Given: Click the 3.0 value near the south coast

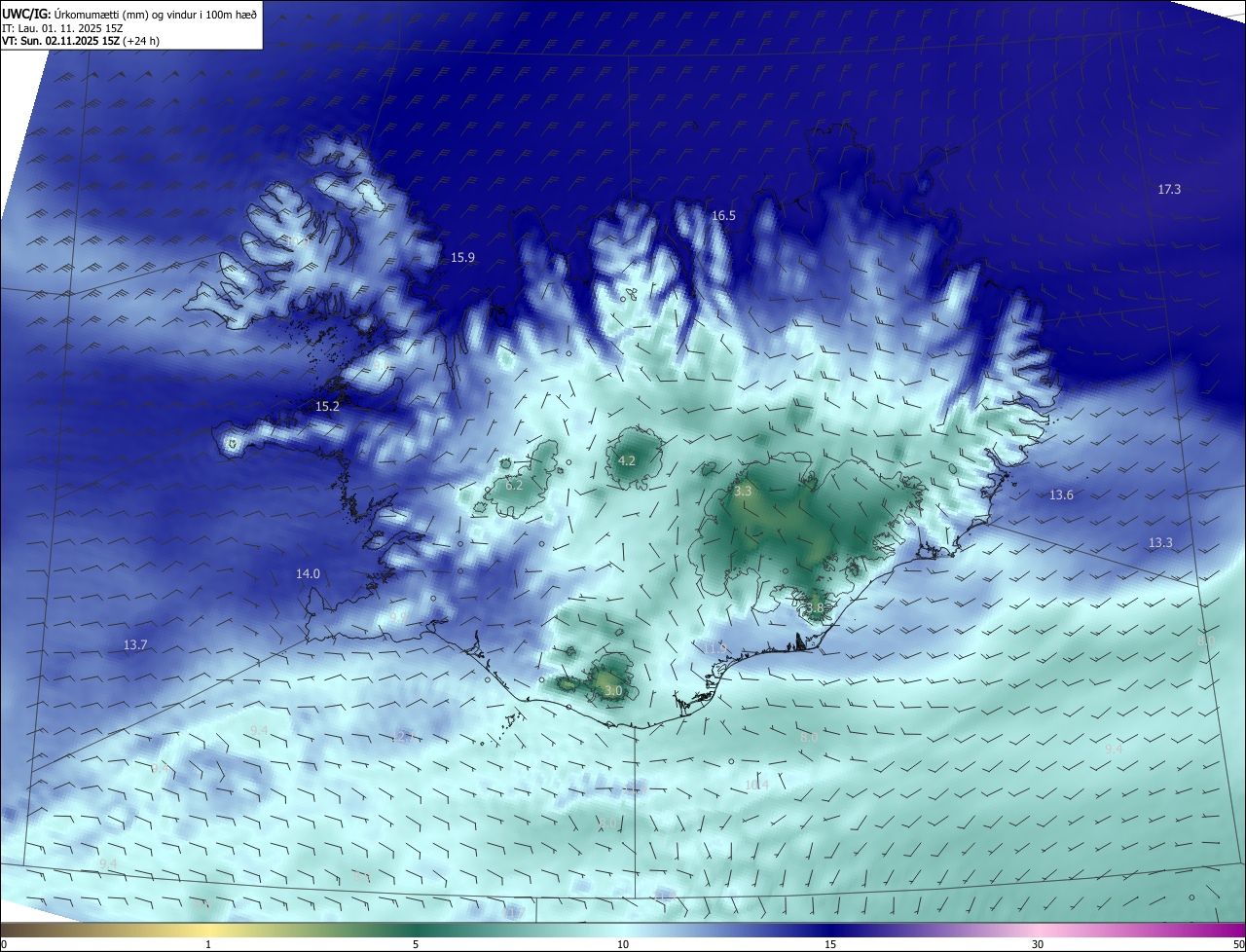Looking at the screenshot, I should [x=613, y=691].
